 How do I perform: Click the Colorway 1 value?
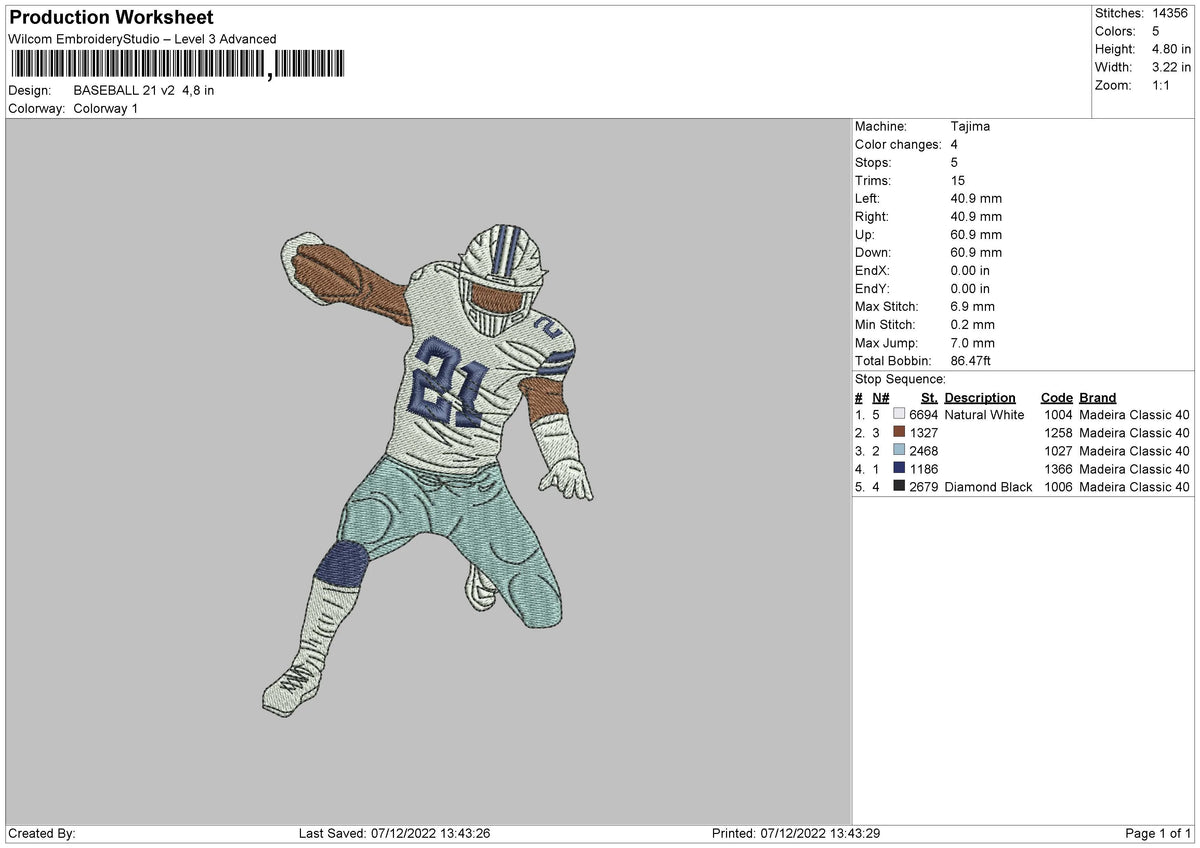click(106, 108)
